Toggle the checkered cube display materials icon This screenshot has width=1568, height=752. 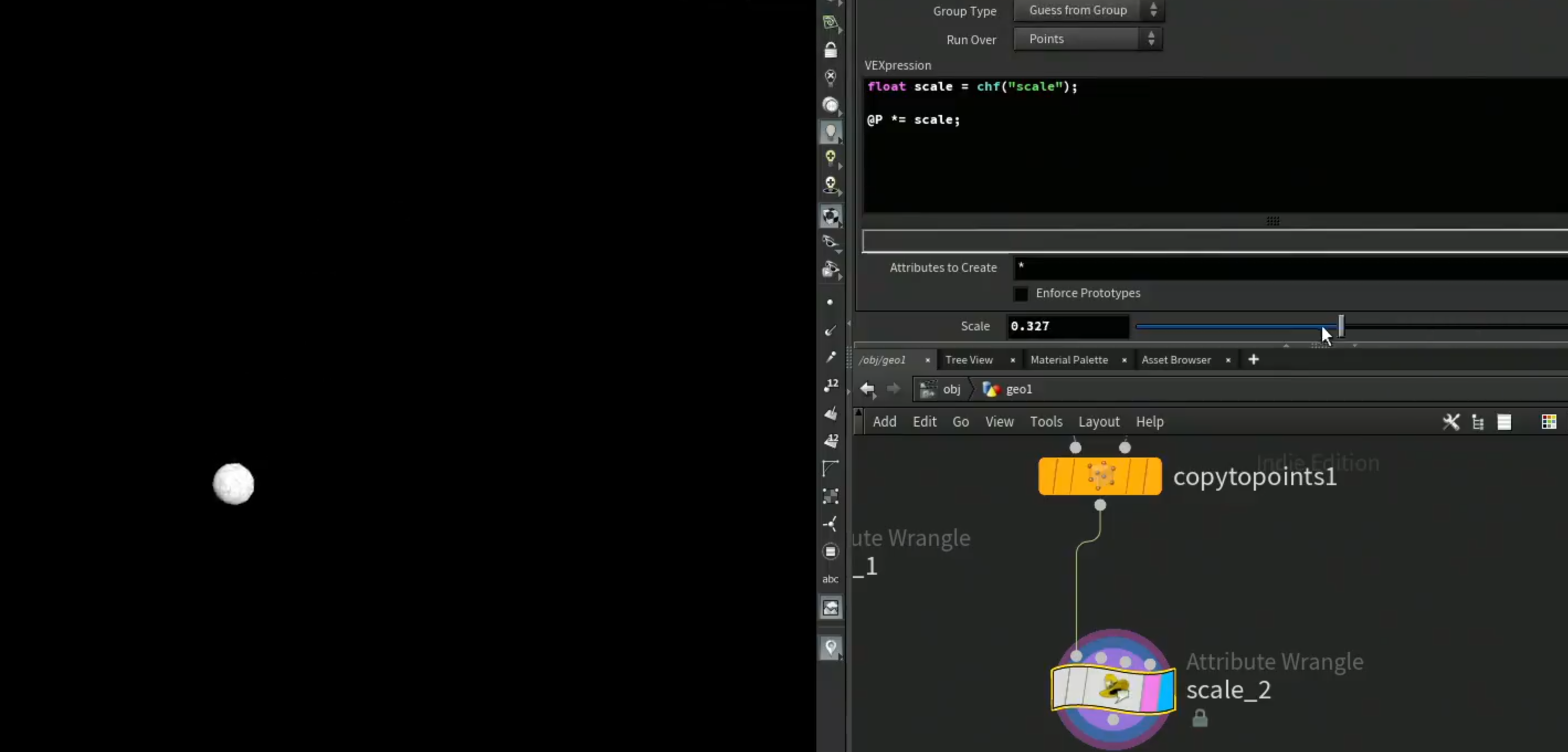click(830, 216)
